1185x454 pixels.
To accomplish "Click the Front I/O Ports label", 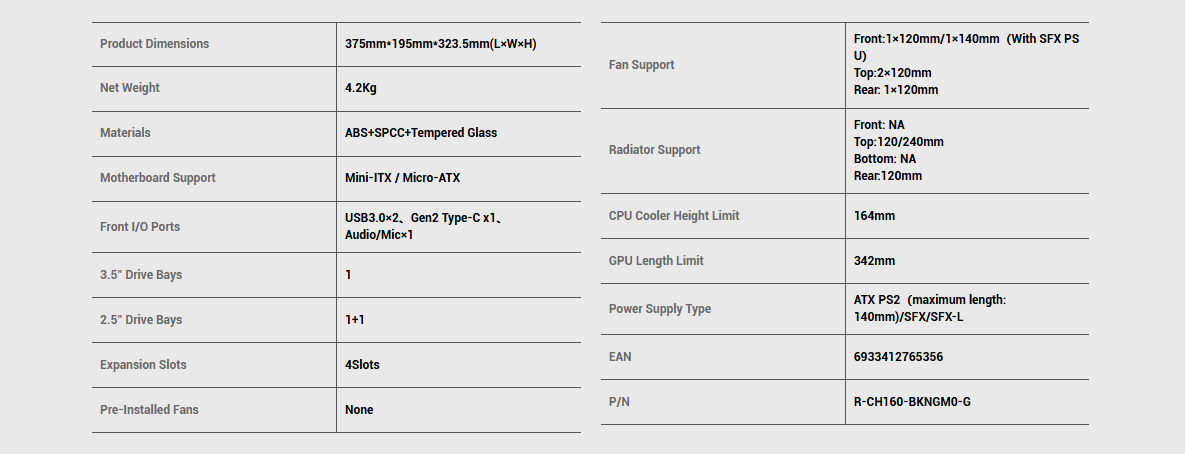I will [x=140, y=227].
